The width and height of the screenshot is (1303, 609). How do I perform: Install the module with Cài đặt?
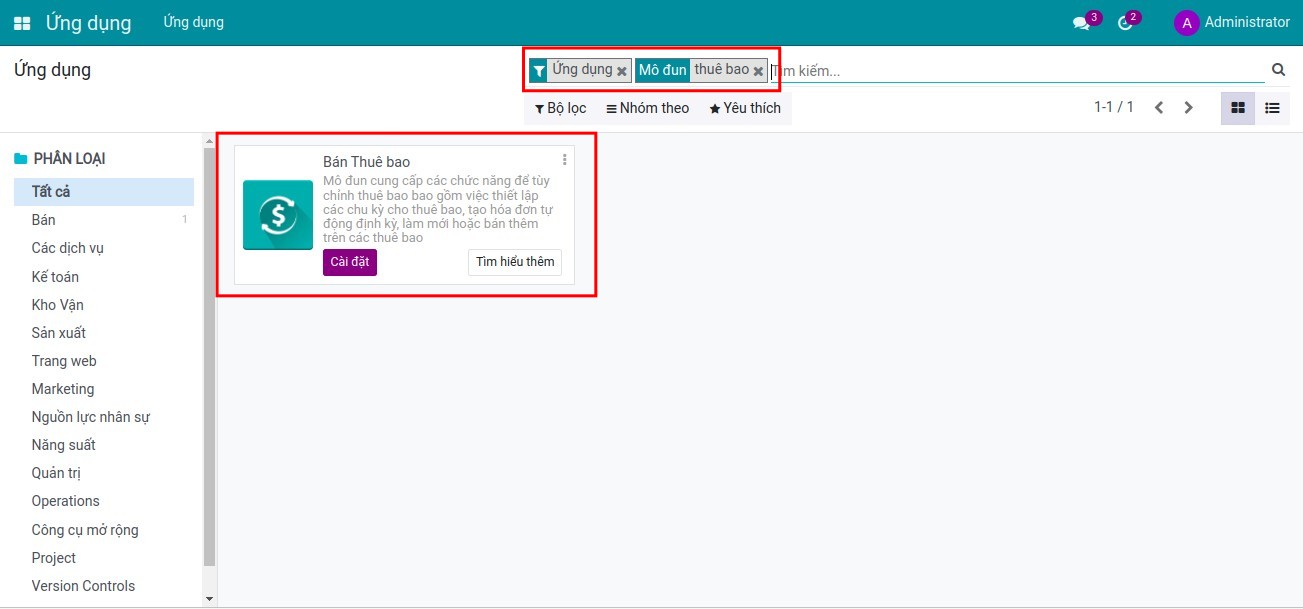(x=350, y=262)
